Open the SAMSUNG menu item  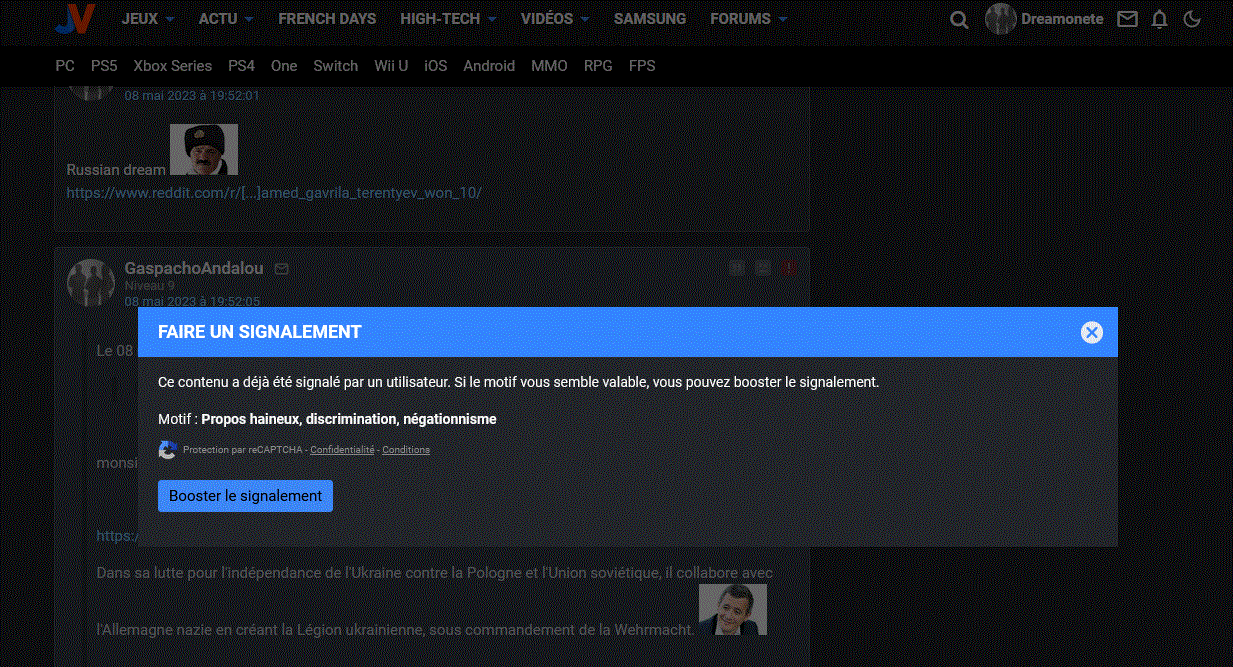pos(650,19)
